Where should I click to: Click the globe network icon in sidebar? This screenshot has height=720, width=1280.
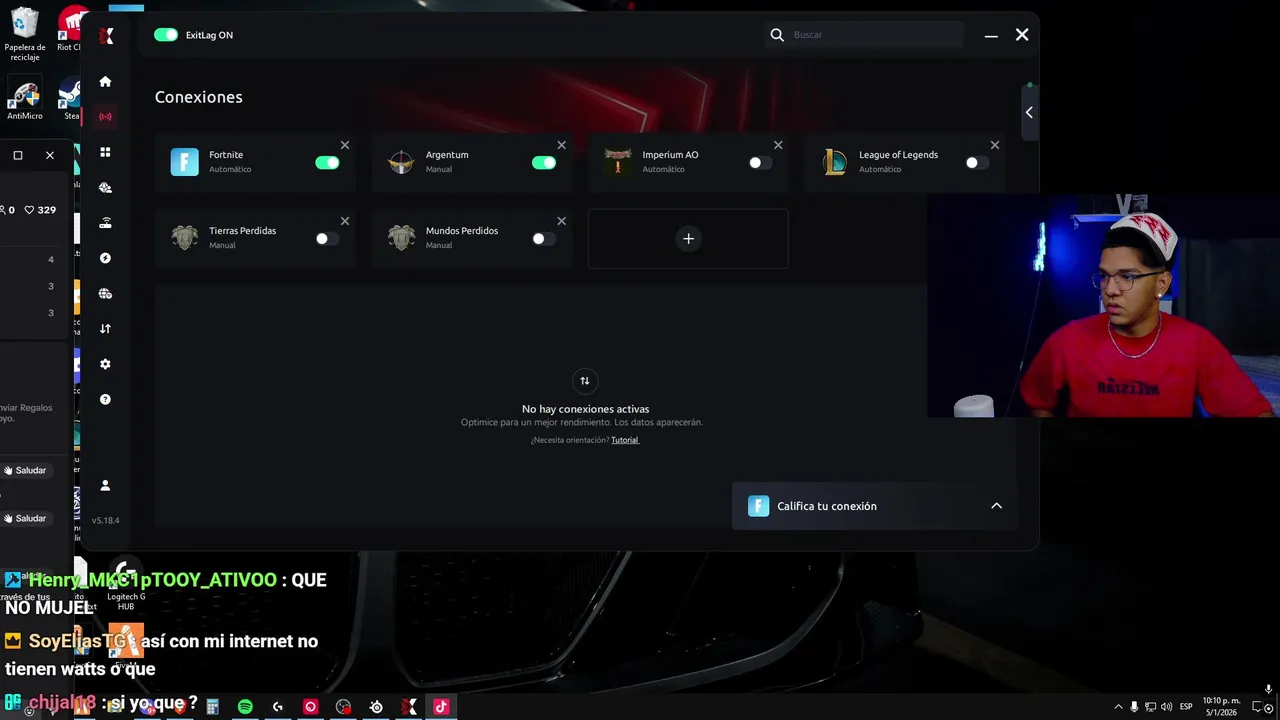pos(105,294)
